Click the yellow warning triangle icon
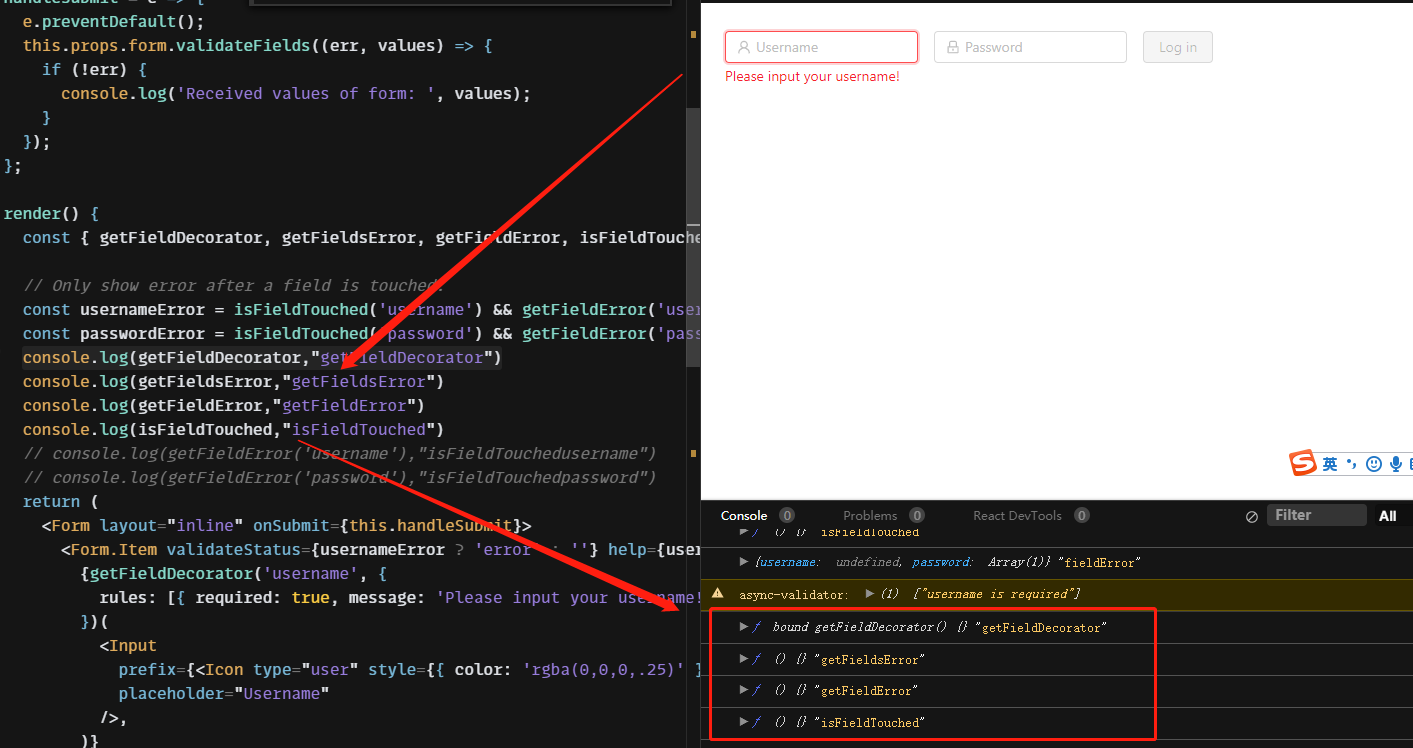 coord(717,593)
